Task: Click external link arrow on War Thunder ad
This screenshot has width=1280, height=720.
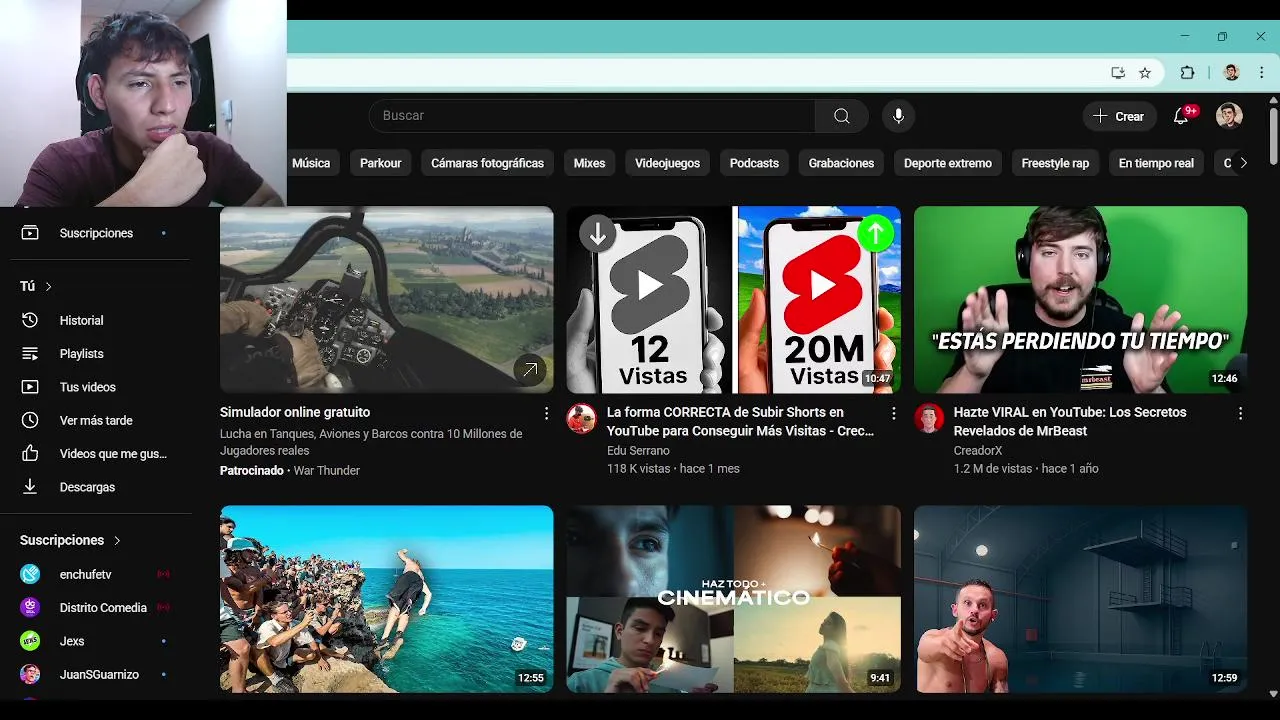Action: [530, 370]
